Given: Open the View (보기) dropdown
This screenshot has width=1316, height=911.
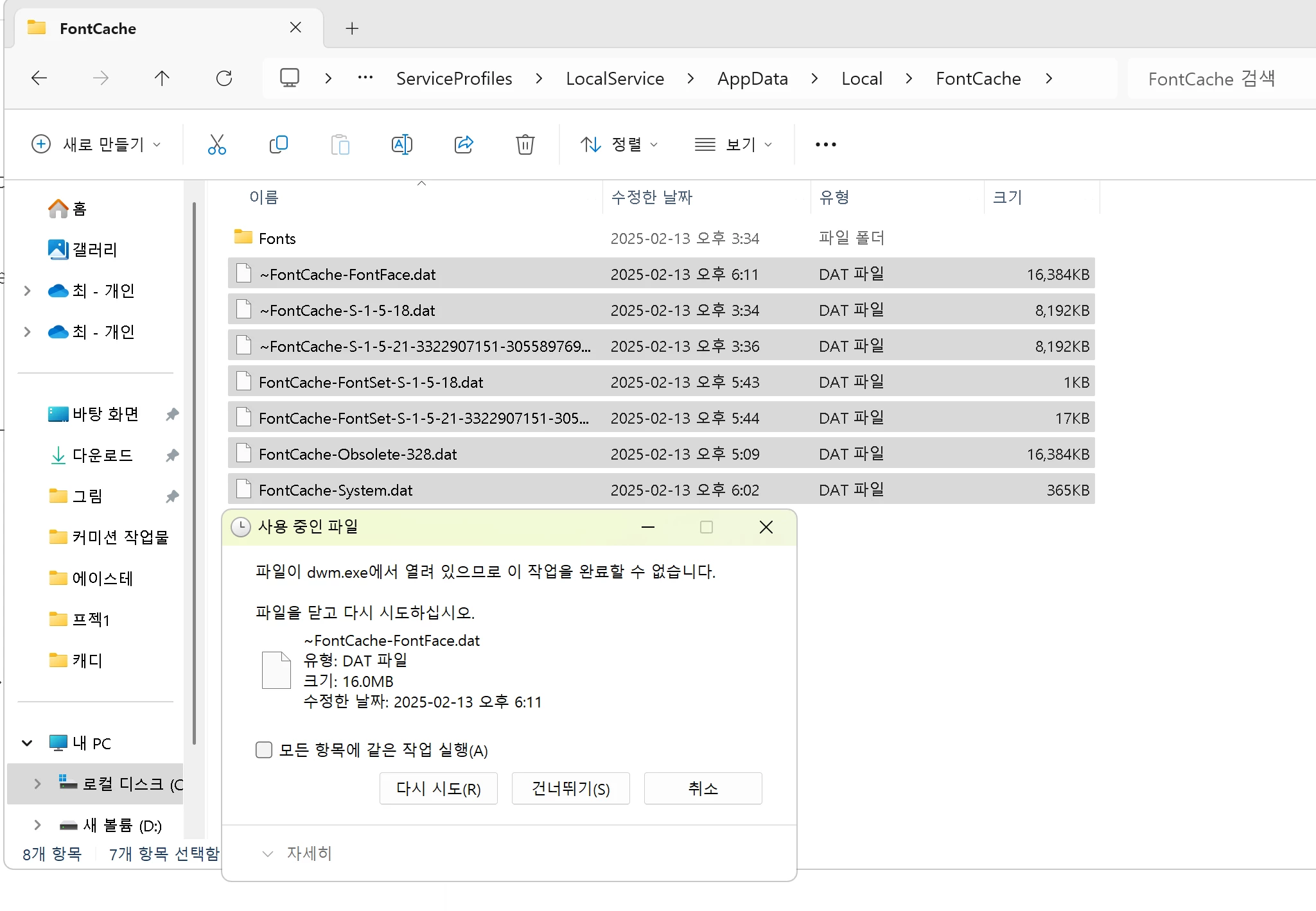Looking at the screenshot, I should click(x=733, y=144).
